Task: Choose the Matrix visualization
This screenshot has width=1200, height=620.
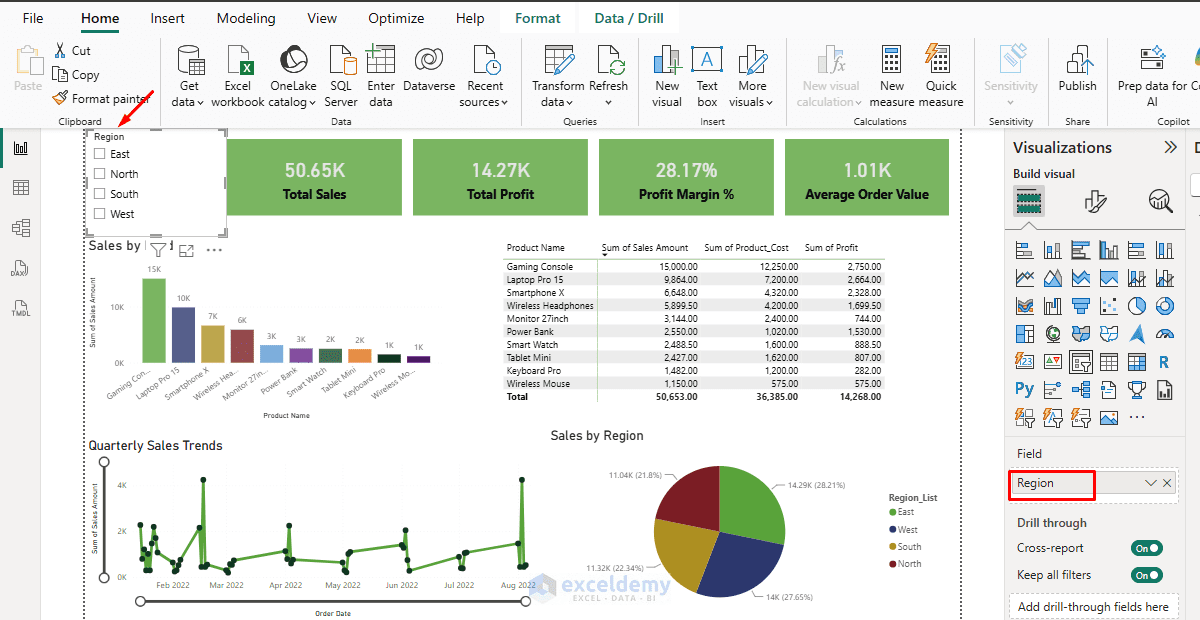Action: click(1136, 361)
